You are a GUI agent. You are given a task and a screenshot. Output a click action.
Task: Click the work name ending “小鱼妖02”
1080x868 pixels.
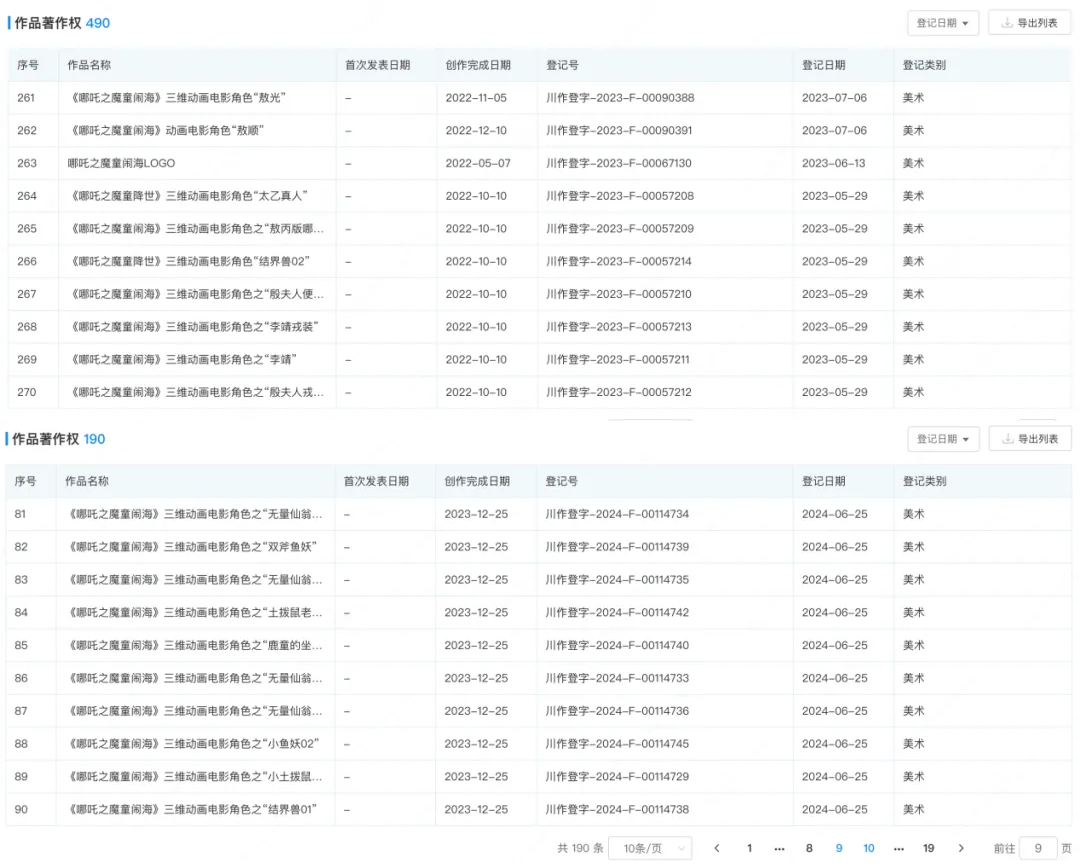(x=192, y=744)
